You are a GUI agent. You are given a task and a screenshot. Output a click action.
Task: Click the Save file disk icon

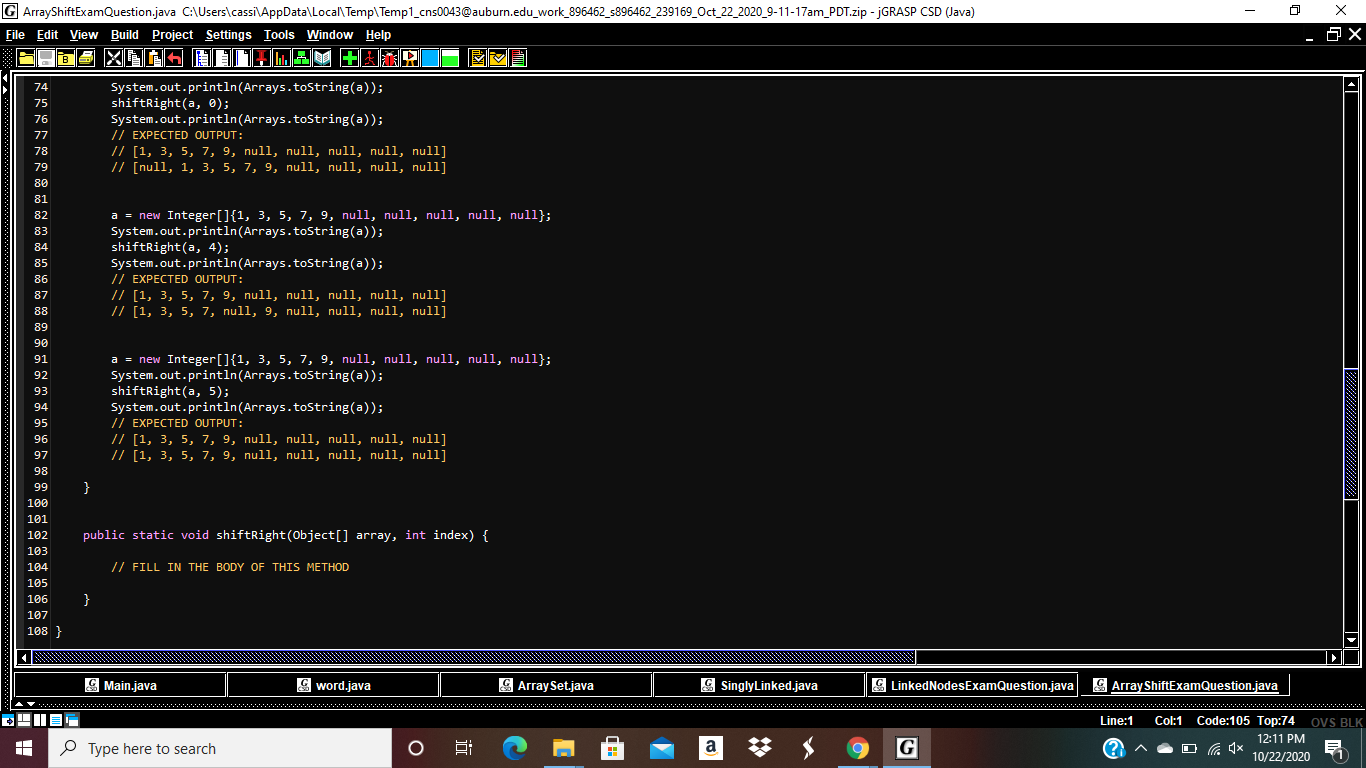tap(46, 58)
